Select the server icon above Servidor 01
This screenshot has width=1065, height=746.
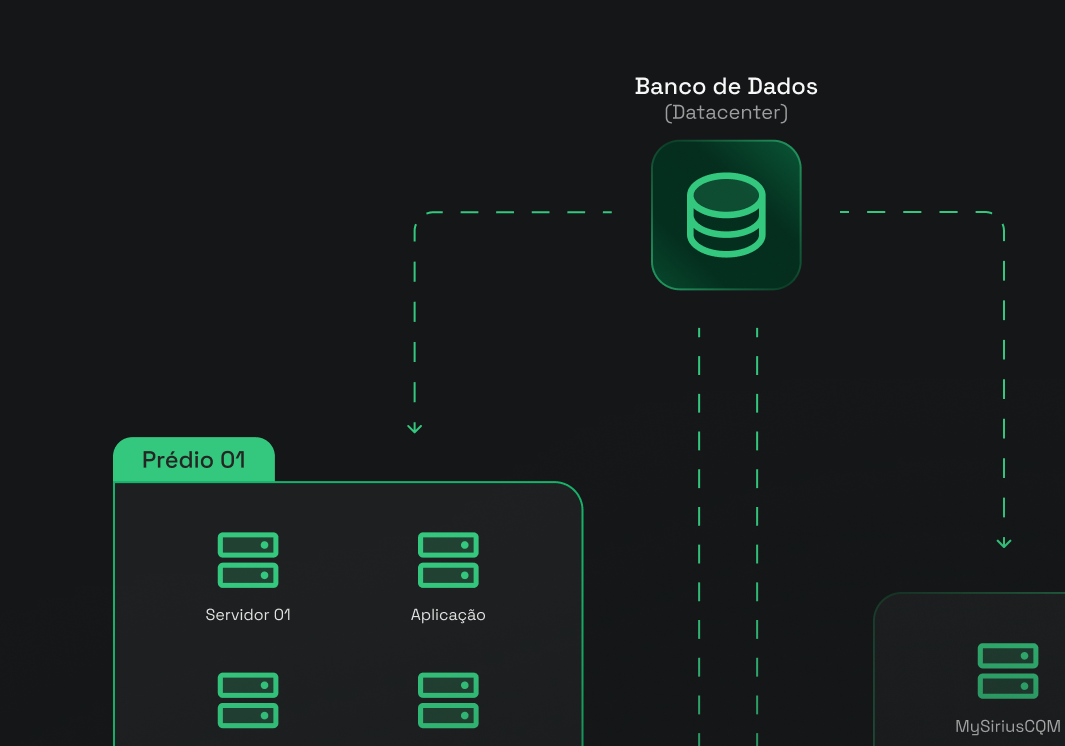click(x=248, y=560)
